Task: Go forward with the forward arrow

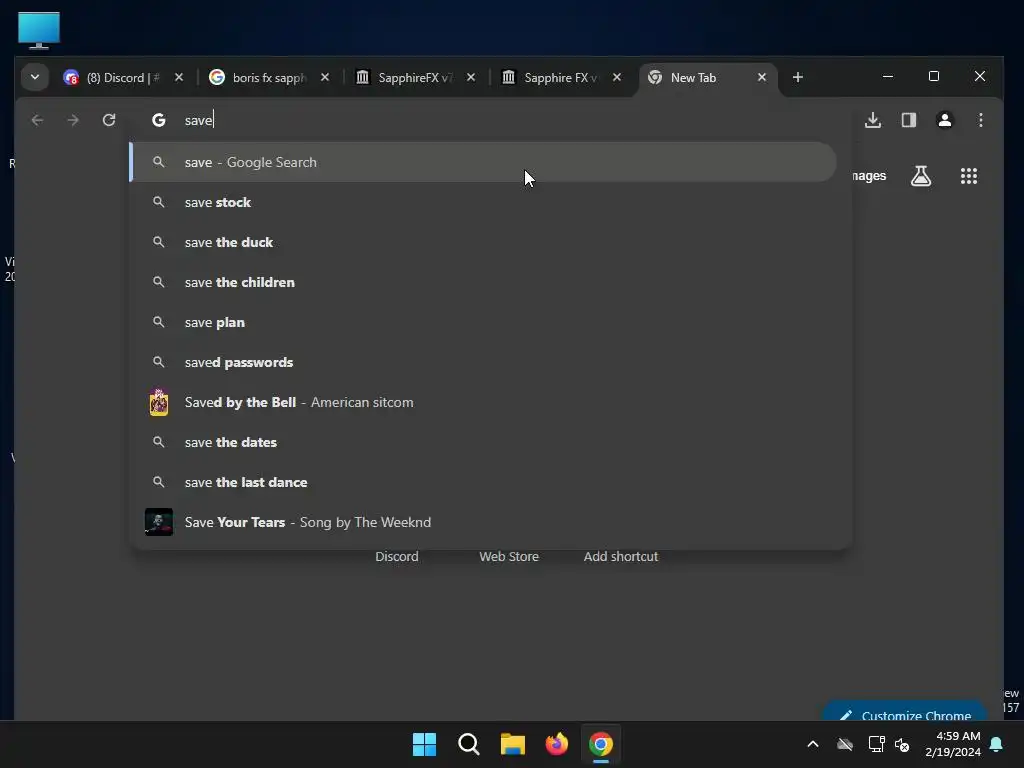Action: [x=73, y=120]
